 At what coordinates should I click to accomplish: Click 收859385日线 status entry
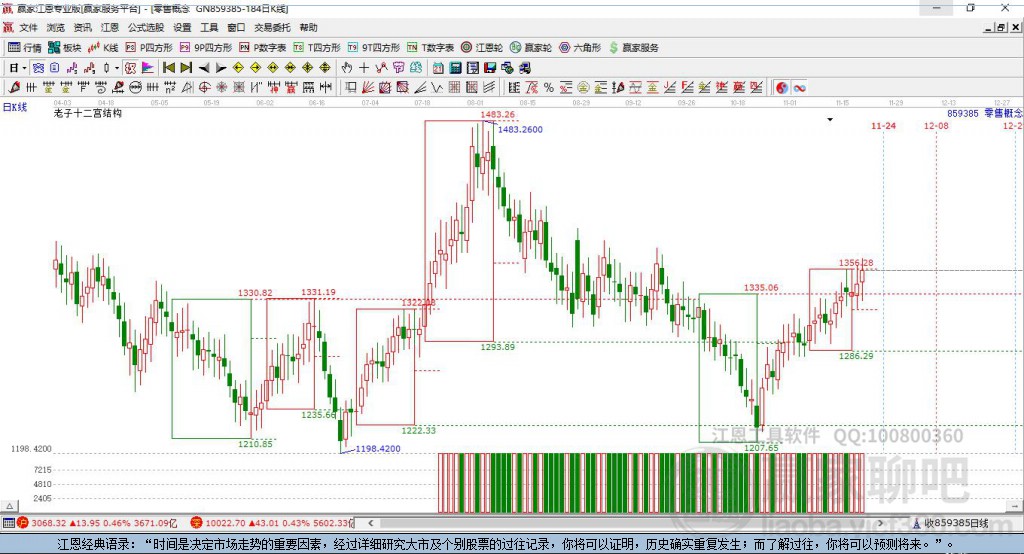(951, 523)
